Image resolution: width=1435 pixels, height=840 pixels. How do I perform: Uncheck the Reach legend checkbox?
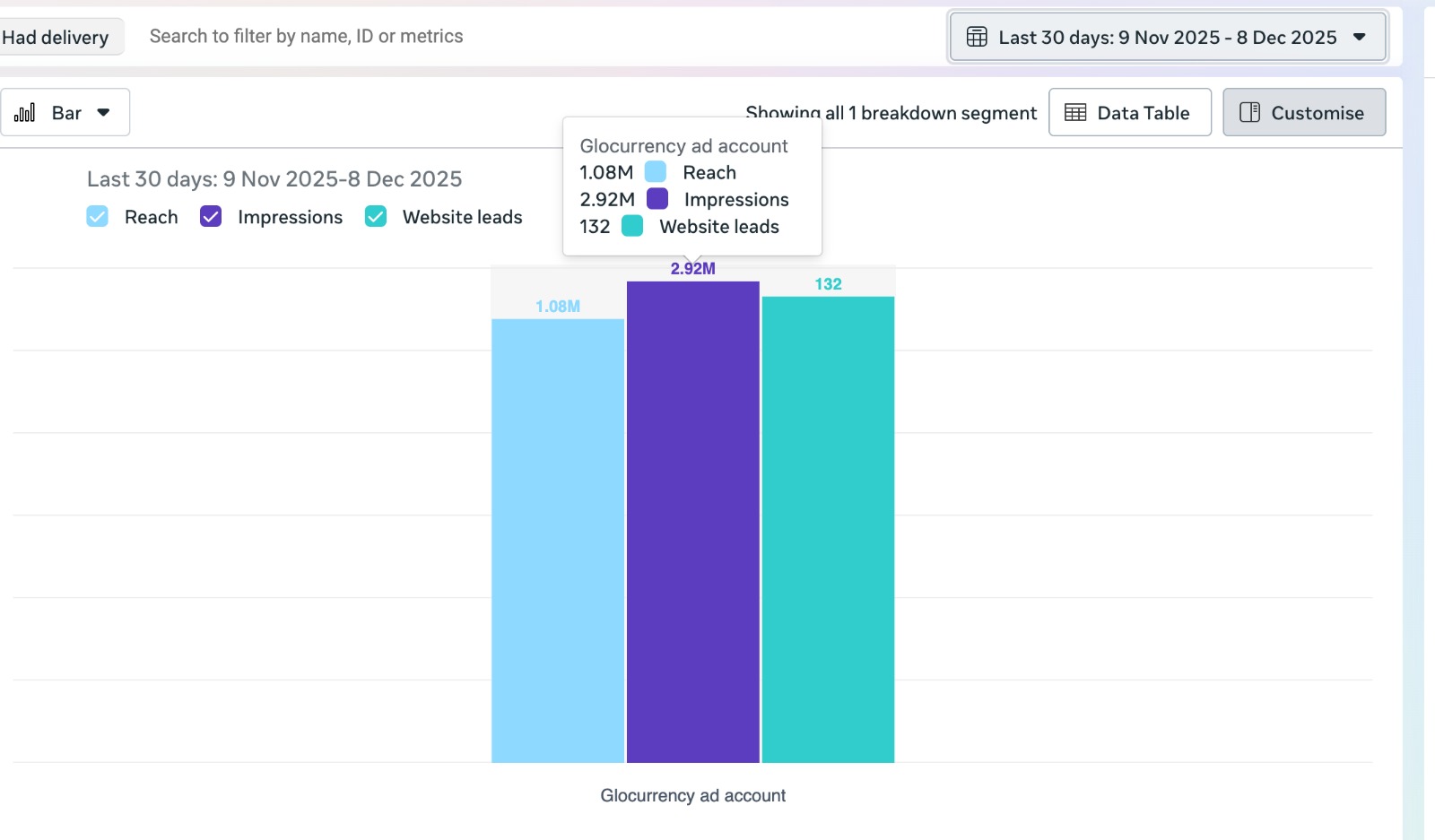coord(98,217)
